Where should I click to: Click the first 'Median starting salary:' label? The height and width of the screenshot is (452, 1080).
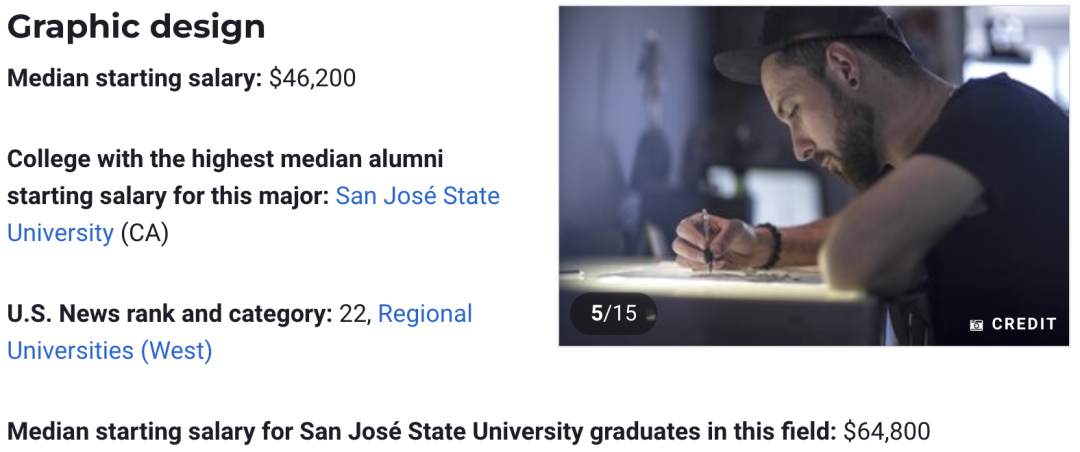click(x=135, y=79)
